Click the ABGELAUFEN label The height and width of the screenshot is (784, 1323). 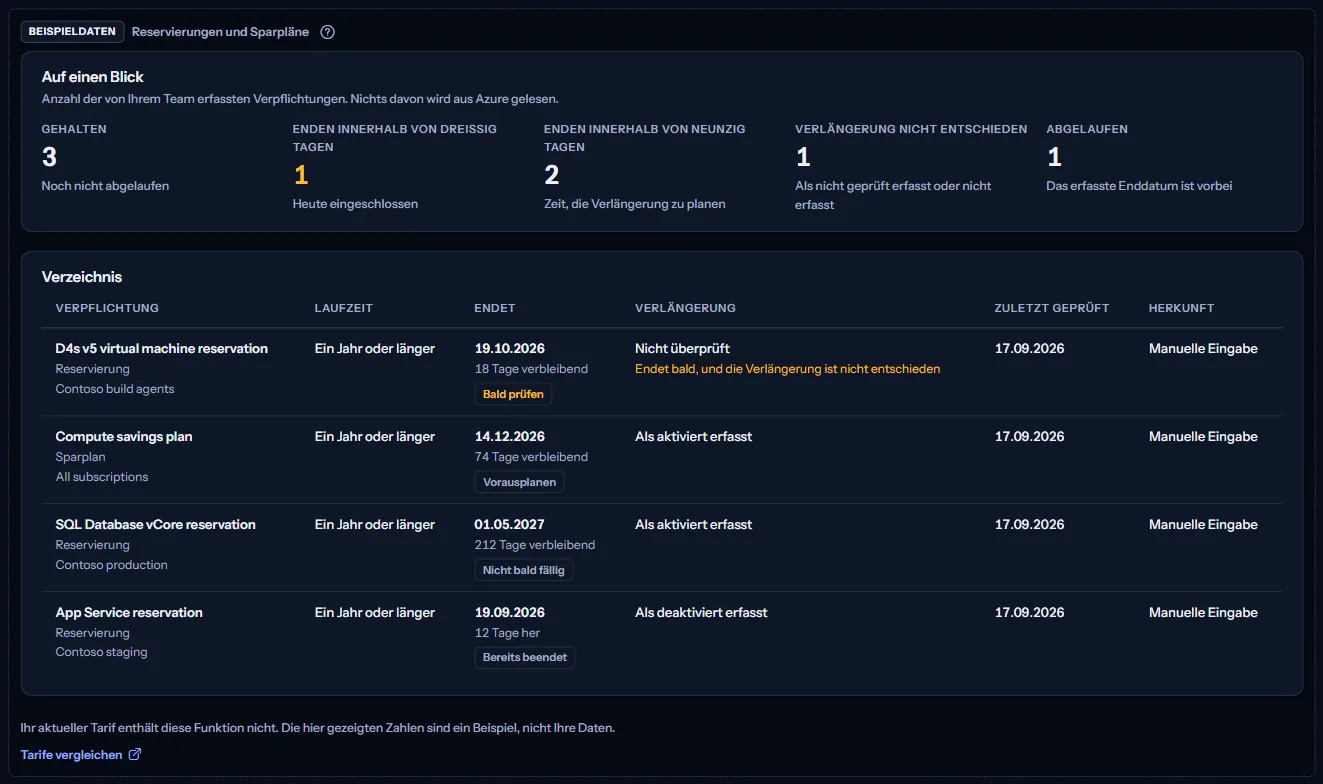tap(1087, 129)
